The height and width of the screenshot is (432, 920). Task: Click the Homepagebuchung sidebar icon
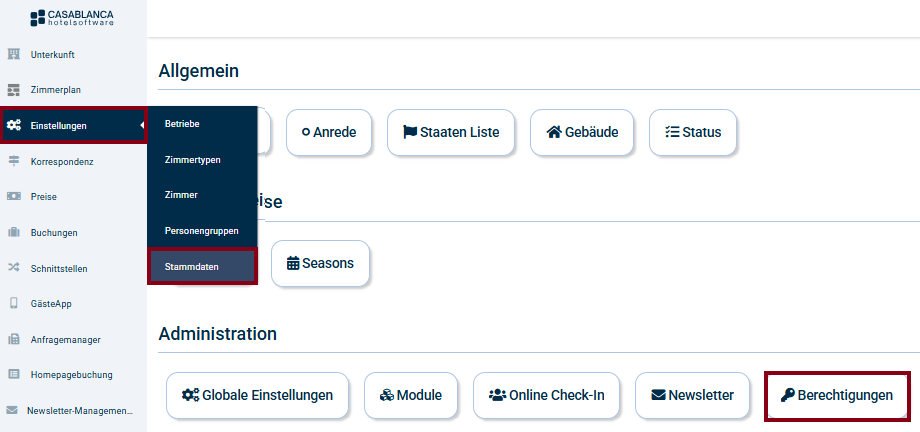click(x=14, y=374)
